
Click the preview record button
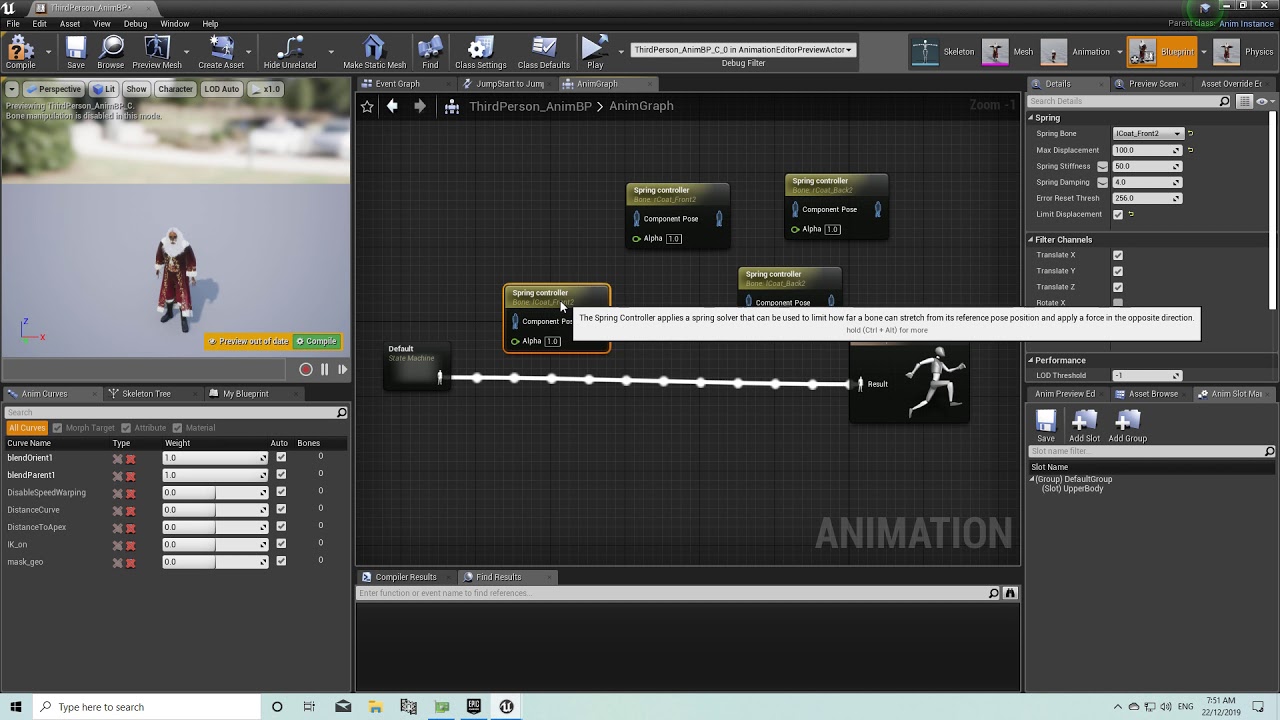(306, 370)
